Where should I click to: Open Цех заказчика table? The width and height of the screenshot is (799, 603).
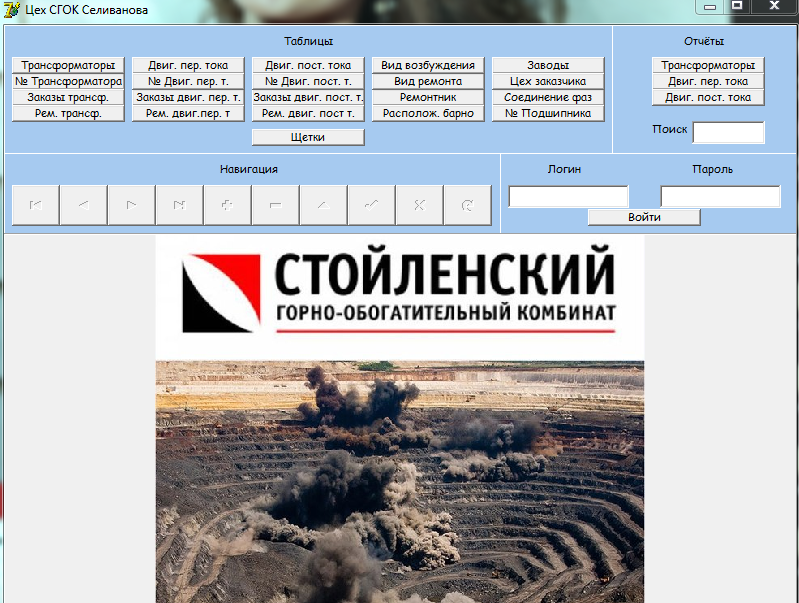pyautogui.click(x=548, y=81)
